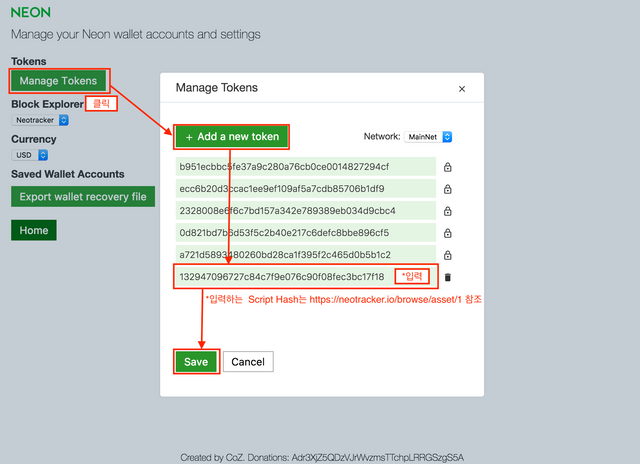Click the lock icon beside ecc6b20d3 hash
Screen dimensions: 640x464
(x=447, y=189)
